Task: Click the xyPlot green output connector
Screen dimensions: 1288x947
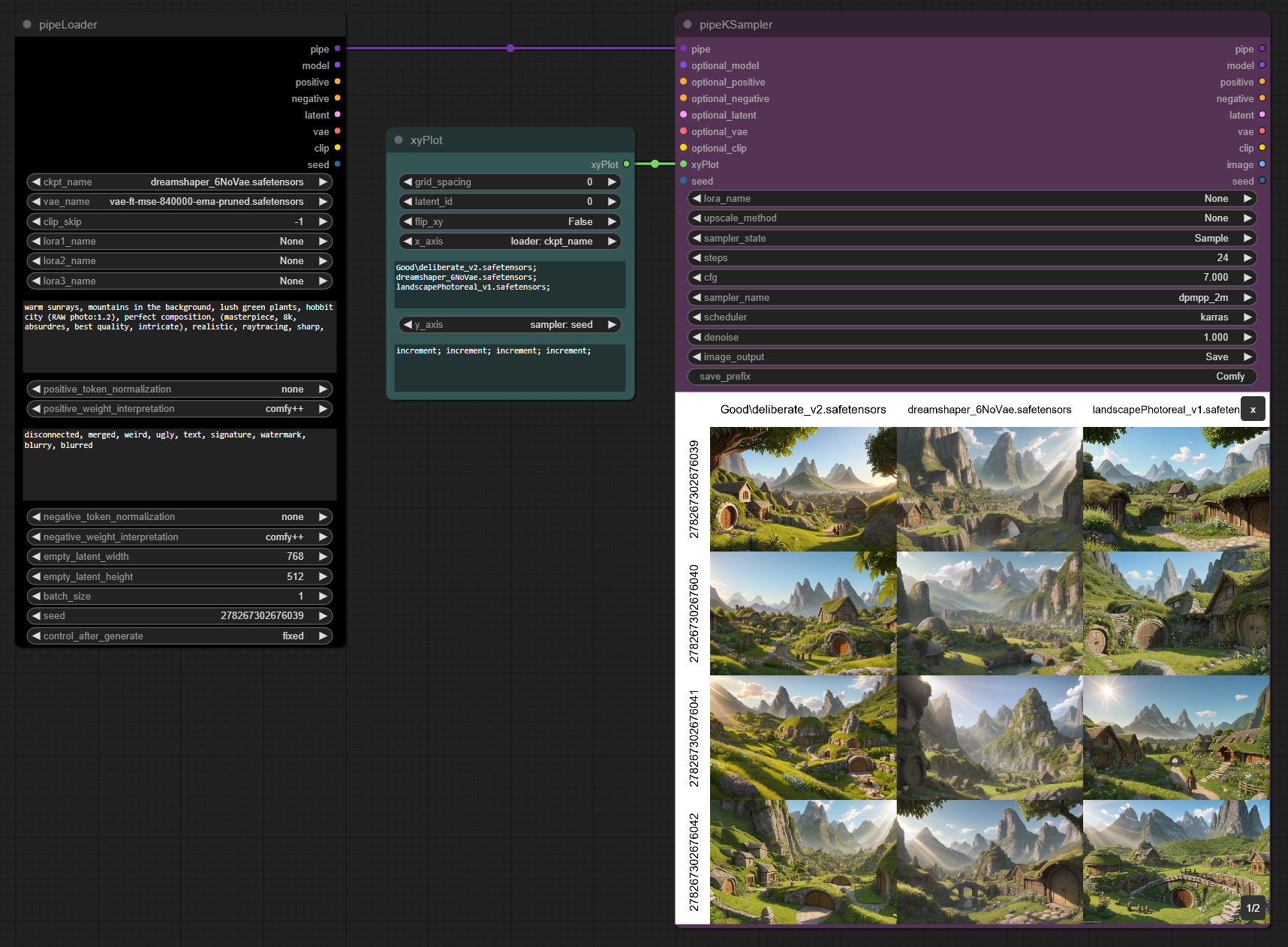Action: pyautogui.click(x=627, y=164)
